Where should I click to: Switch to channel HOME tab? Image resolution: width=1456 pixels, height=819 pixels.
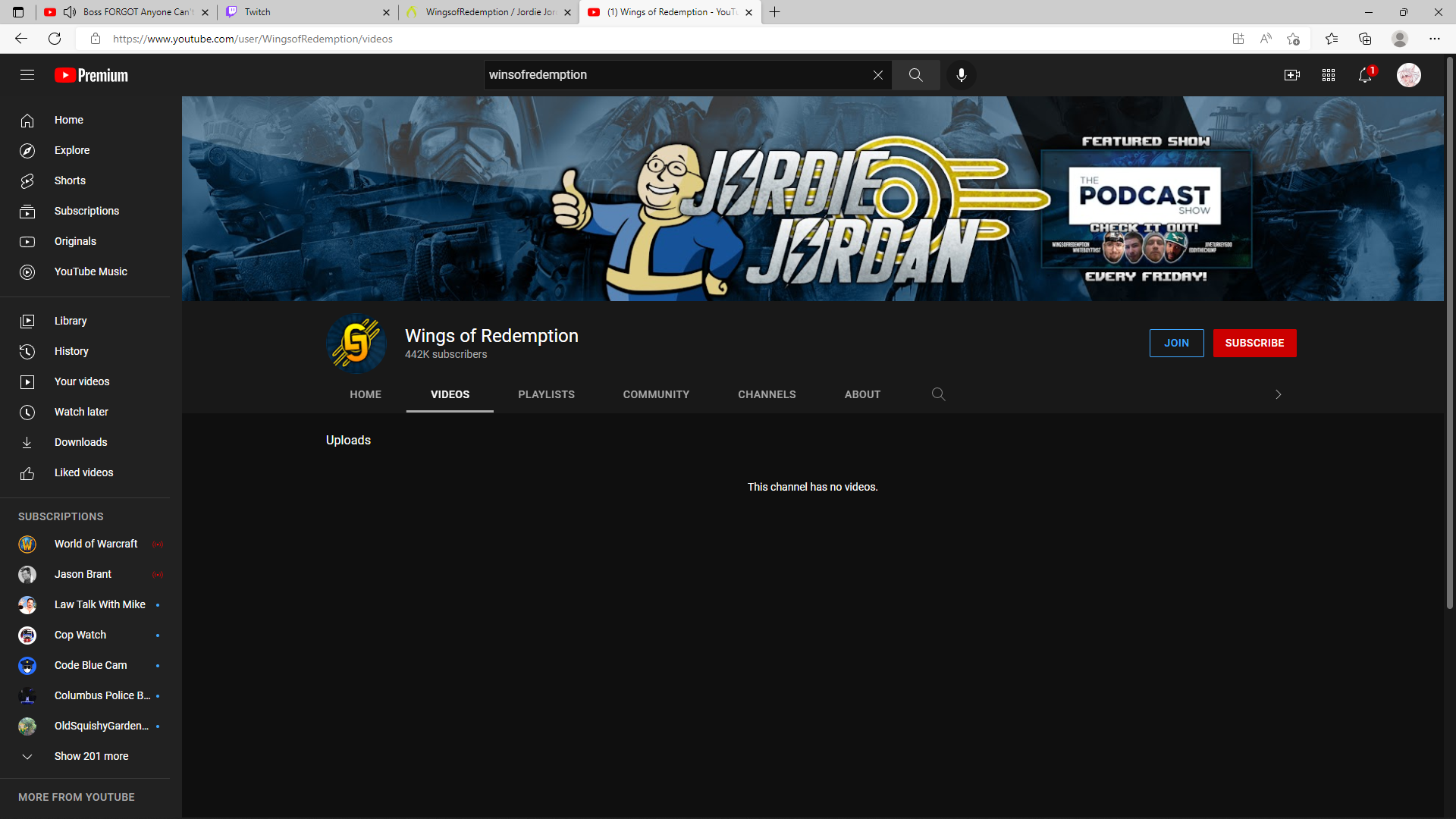pyautogui.click(x=366, y=394)
